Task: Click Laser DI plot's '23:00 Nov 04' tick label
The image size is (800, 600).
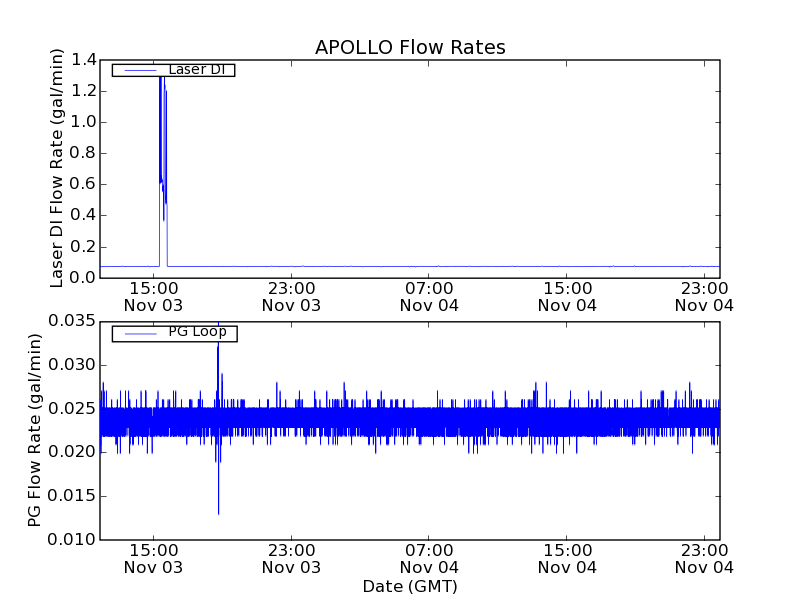Action: coord(704,297)
